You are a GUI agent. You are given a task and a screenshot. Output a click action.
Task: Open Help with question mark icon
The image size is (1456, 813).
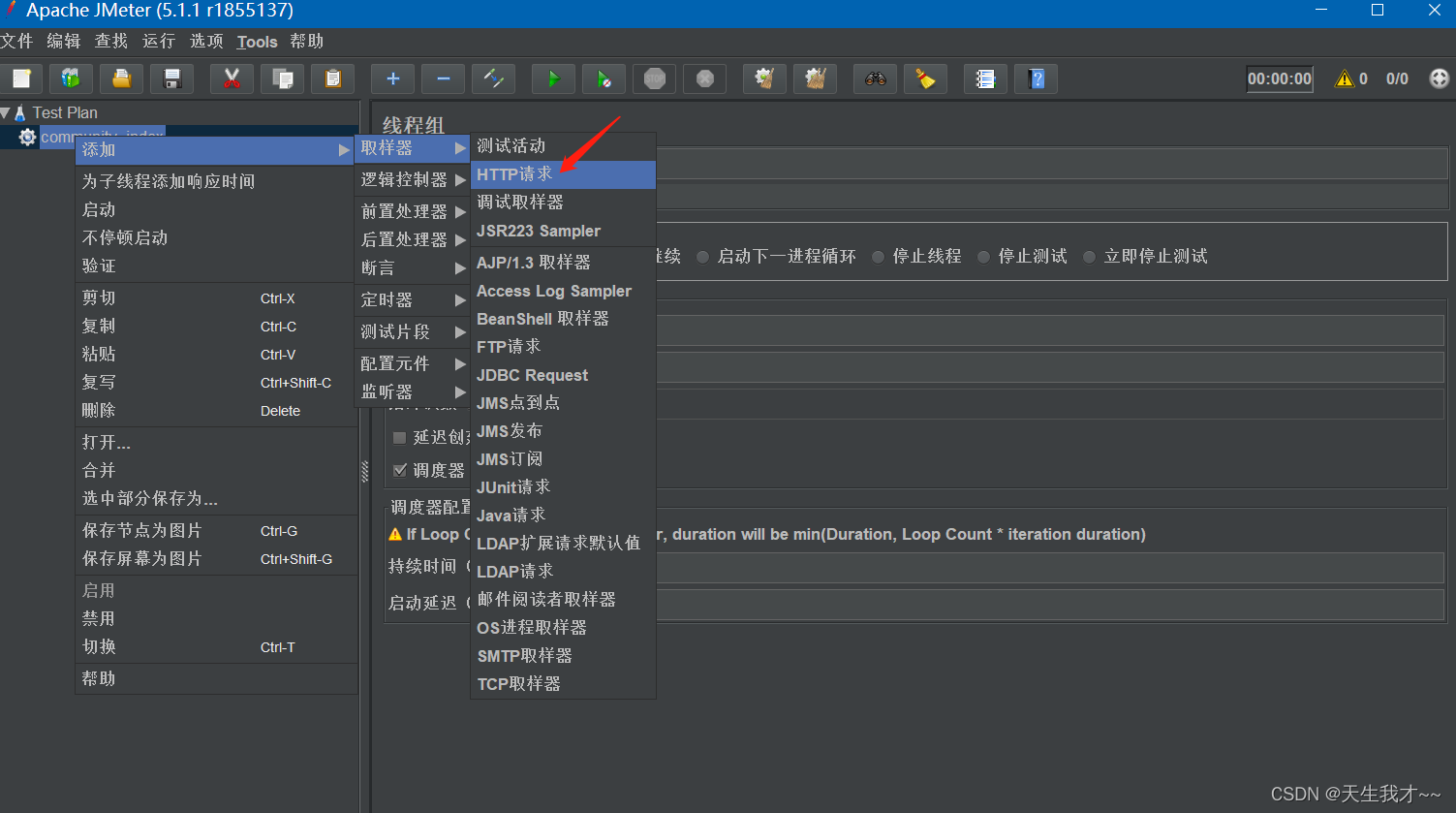coord(1037,78)
